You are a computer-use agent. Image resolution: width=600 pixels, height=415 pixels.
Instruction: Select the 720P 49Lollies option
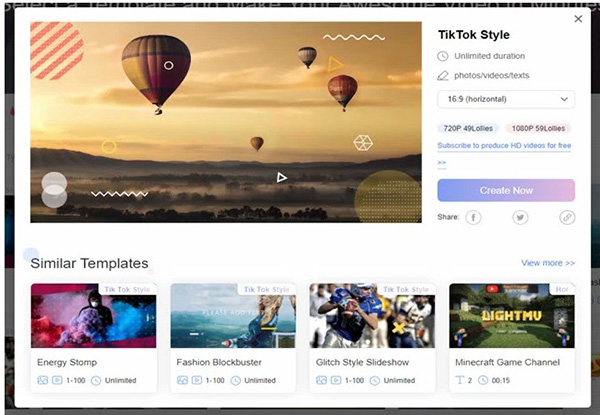pyautogui.click(x=468, y=129)
